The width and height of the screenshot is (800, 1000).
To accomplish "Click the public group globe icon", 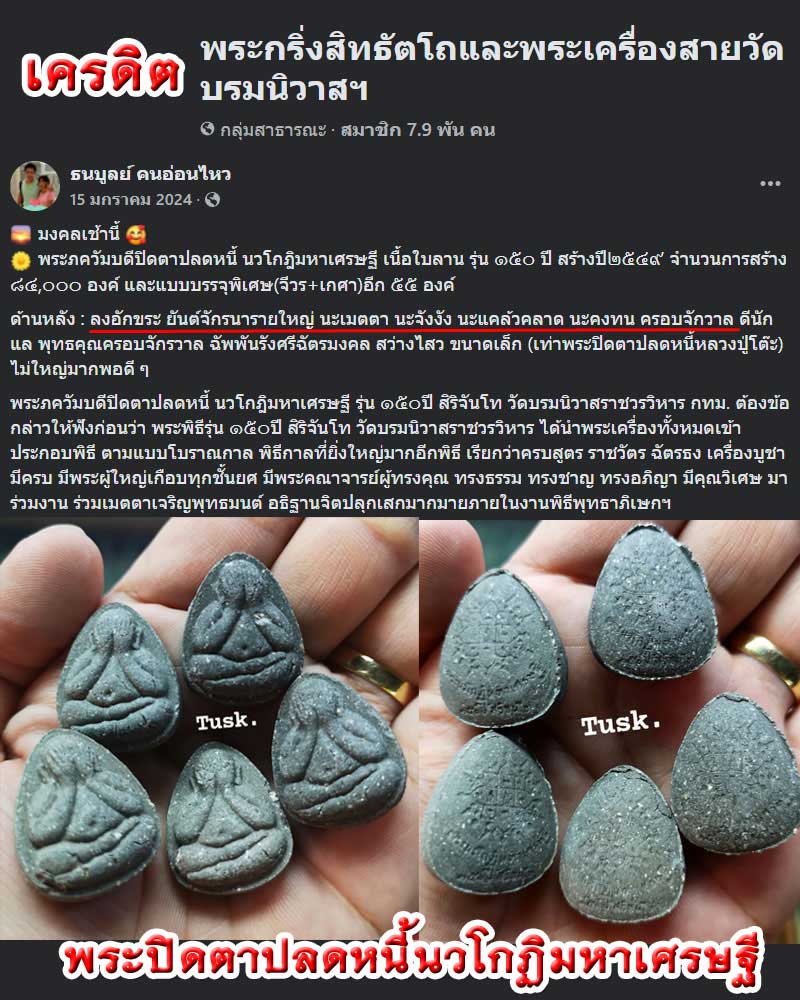I will click(x=207, y=129).
